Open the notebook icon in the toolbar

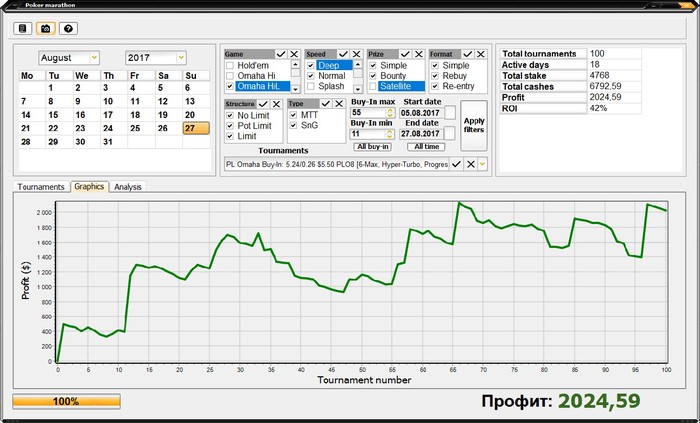coord(23,29)
